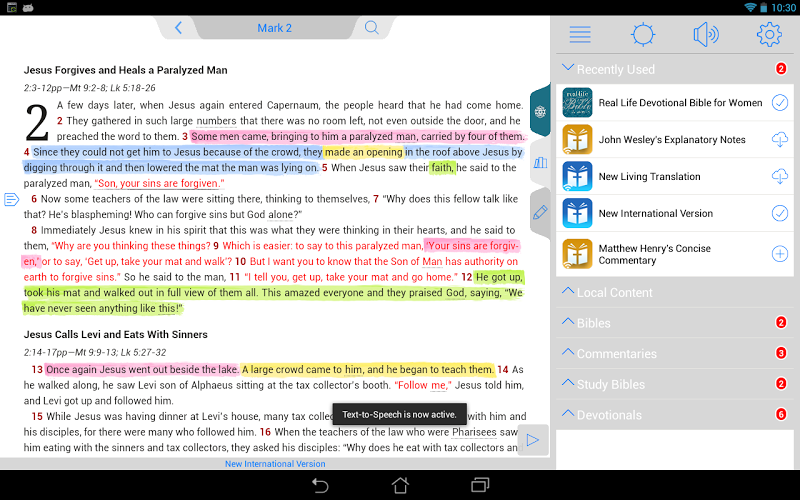The width and height of the screenshot is (800, 500).
Task: Tap red text 'Follow me,'
Action: (x=423, y=385)
